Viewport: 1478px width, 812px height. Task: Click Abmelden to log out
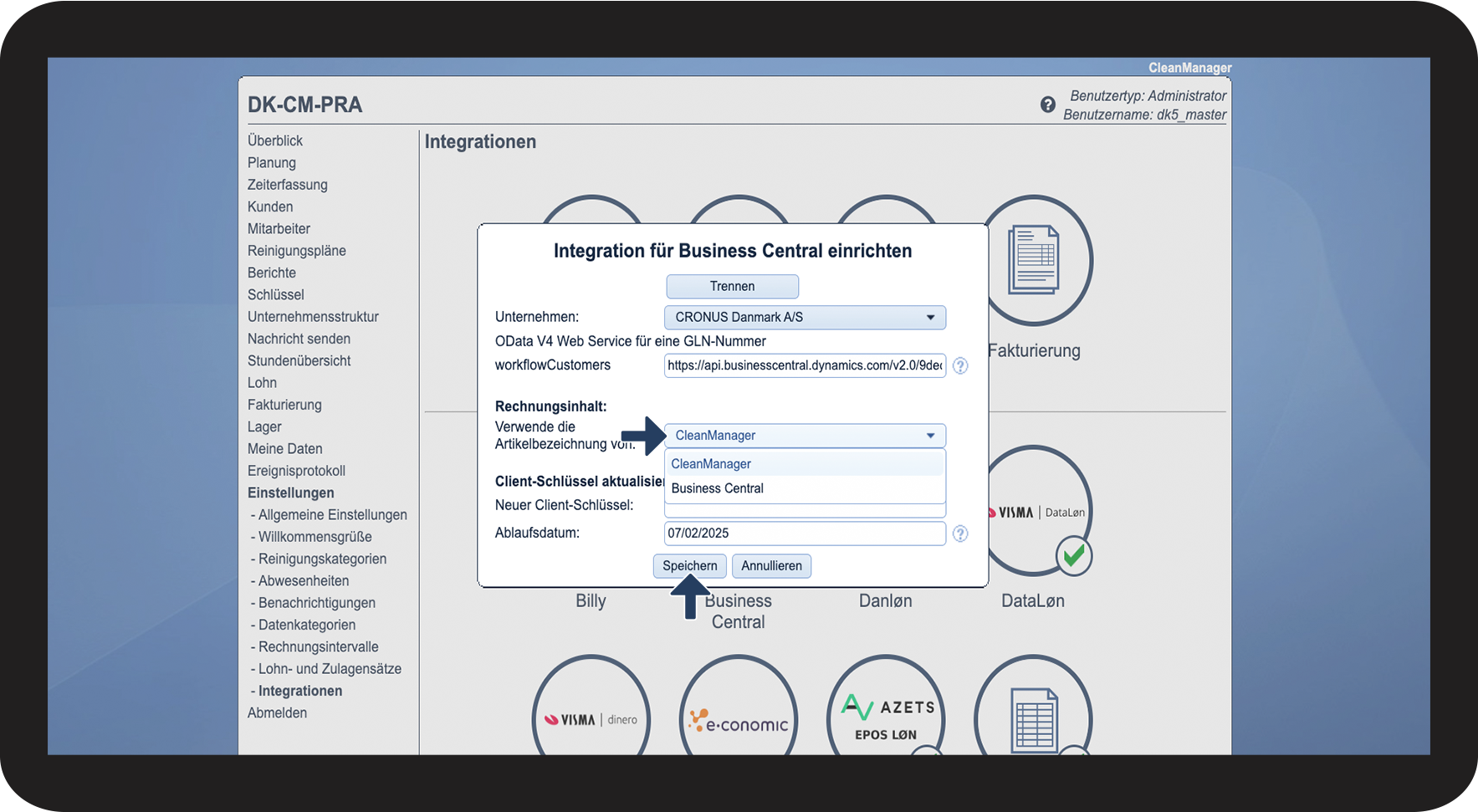pos(277,713)
